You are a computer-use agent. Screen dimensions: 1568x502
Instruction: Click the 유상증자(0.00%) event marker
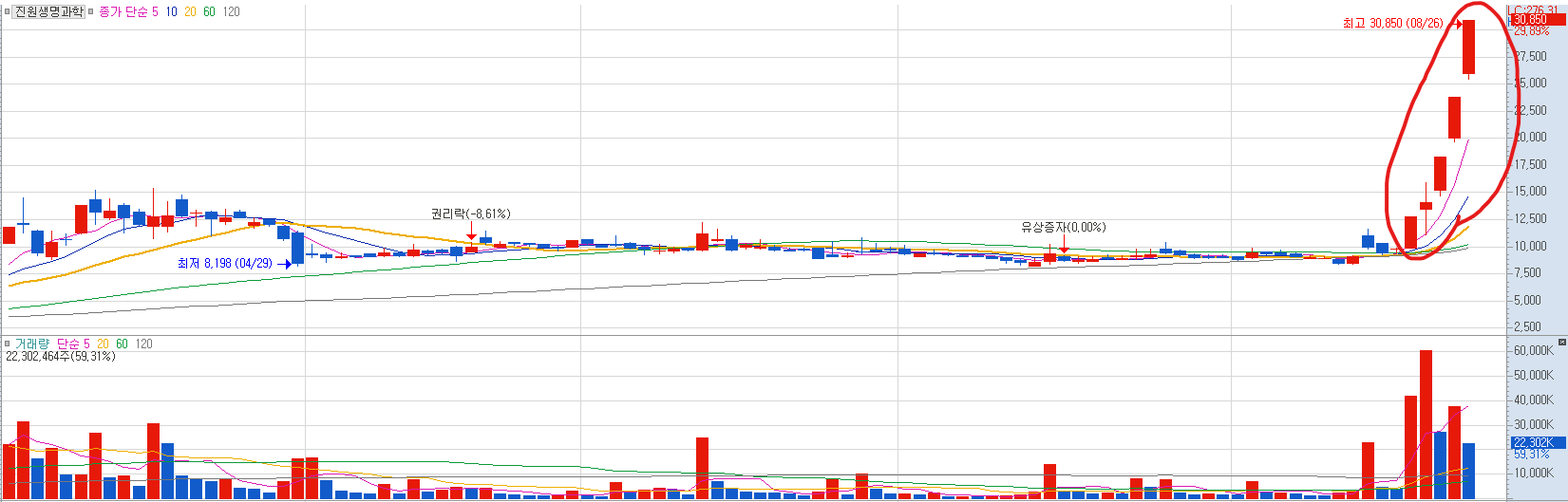(1064, 227)
